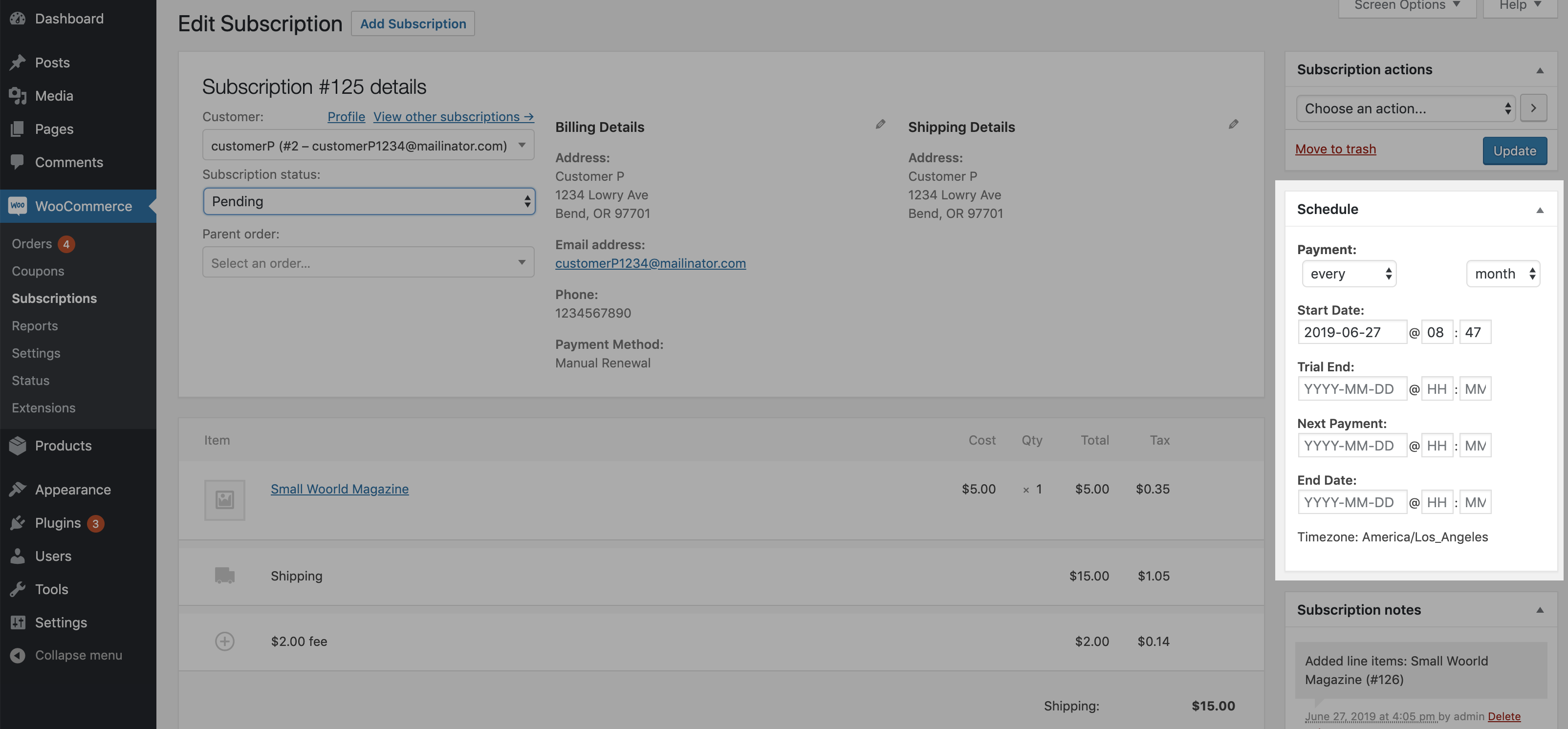Collapse the Schedule panel

click(1540, 210)
